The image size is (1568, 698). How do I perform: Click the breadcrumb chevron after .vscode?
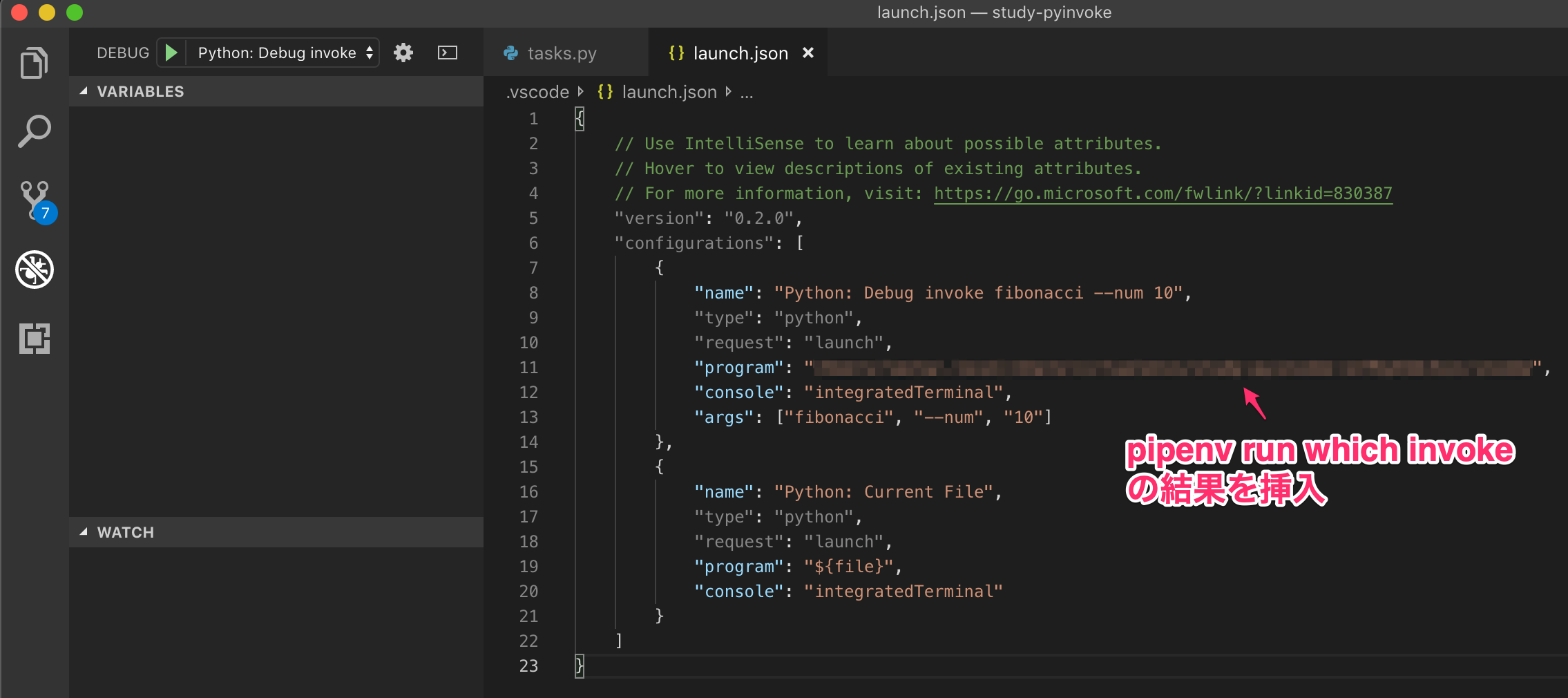click(x=581, y=91)
